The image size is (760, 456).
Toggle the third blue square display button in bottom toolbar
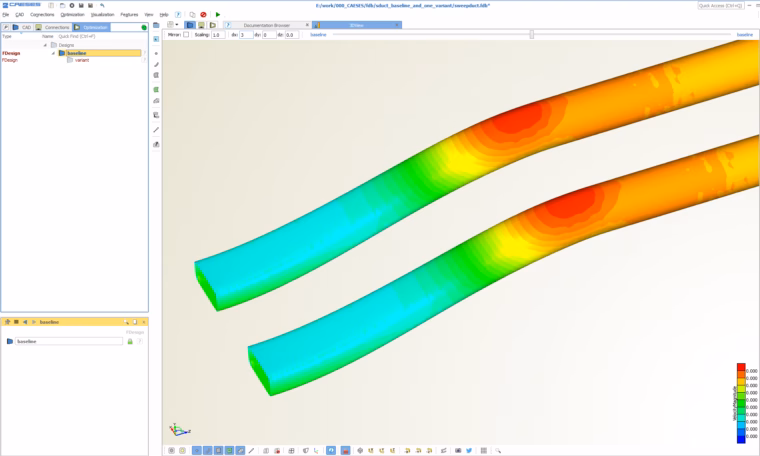tap(219, 451)
